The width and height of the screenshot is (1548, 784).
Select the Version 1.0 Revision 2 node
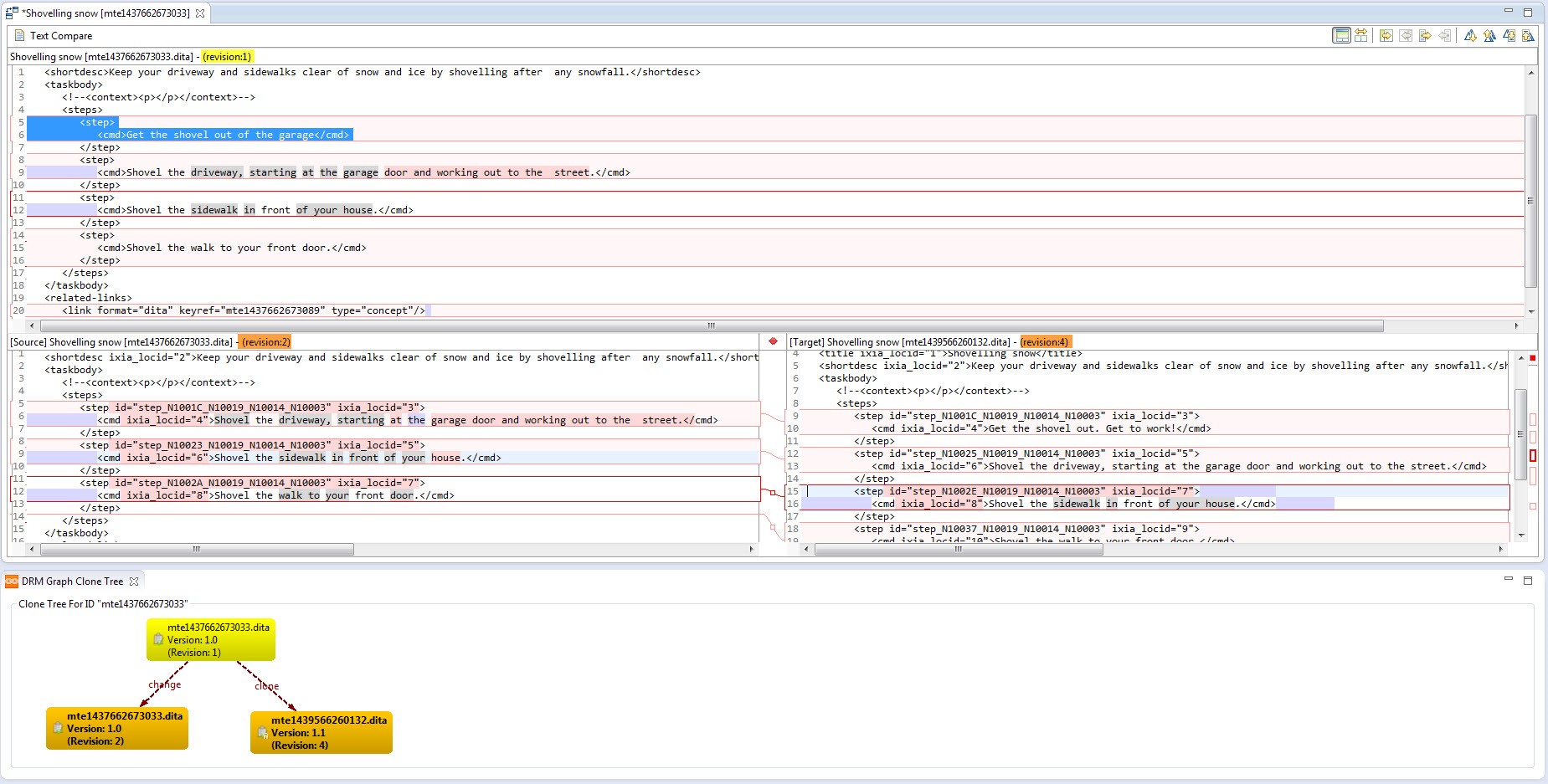[117, 728]
